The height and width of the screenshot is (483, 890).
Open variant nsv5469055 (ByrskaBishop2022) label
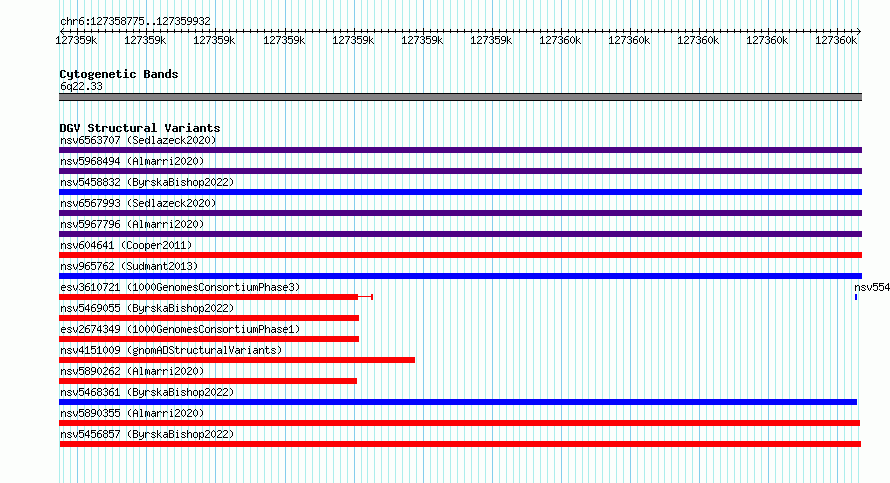147,308
